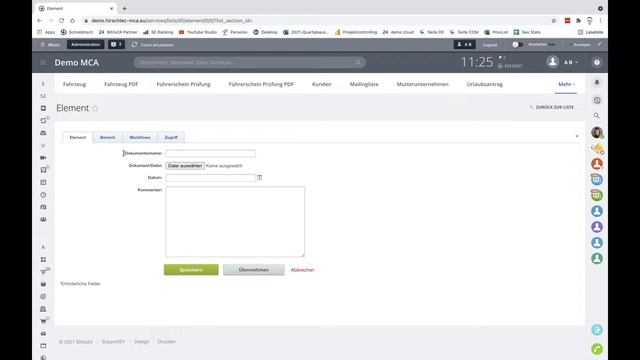Go to browser home page

tap(72, 20)
